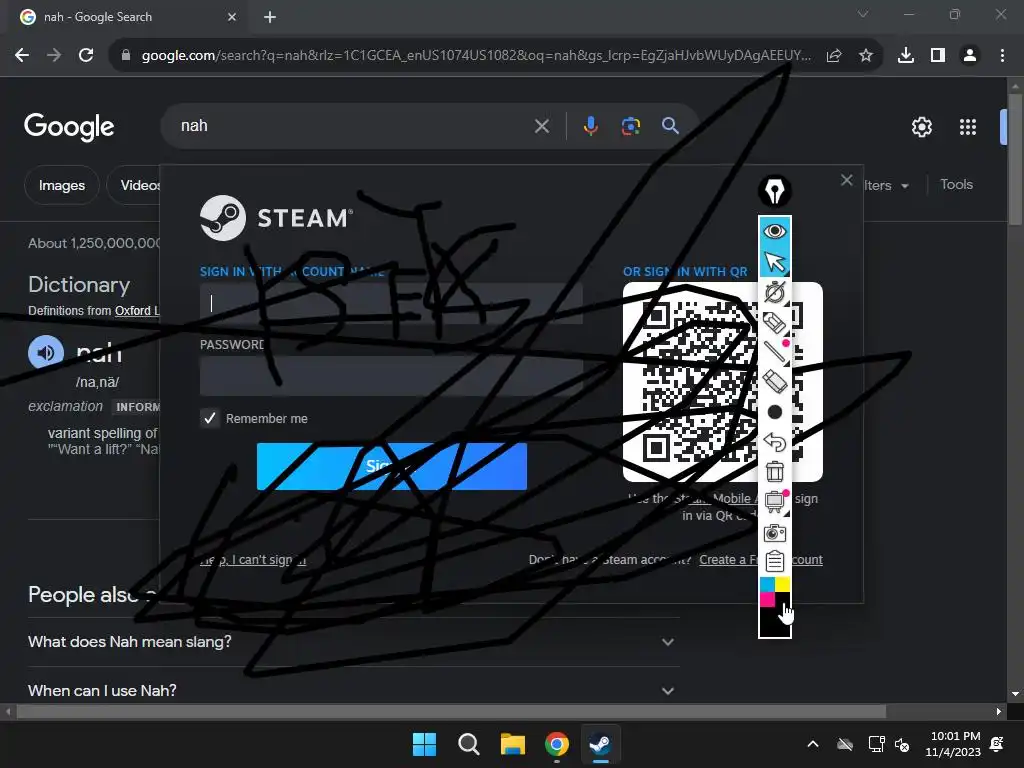Click the blue magnifier search icon
Viewport: 1024px width, 768px height.
670,125
